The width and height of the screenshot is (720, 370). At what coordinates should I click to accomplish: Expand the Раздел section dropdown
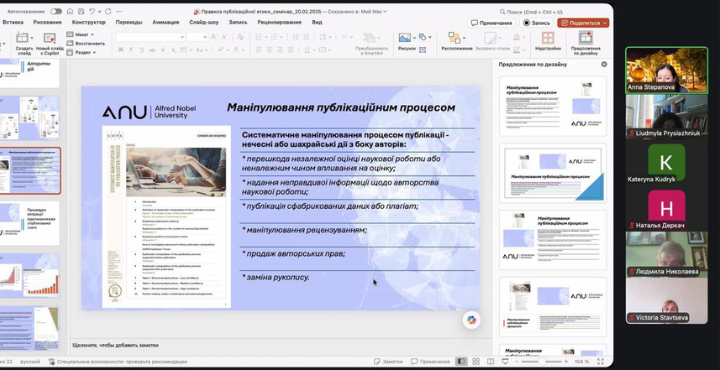tap(81, 52)
